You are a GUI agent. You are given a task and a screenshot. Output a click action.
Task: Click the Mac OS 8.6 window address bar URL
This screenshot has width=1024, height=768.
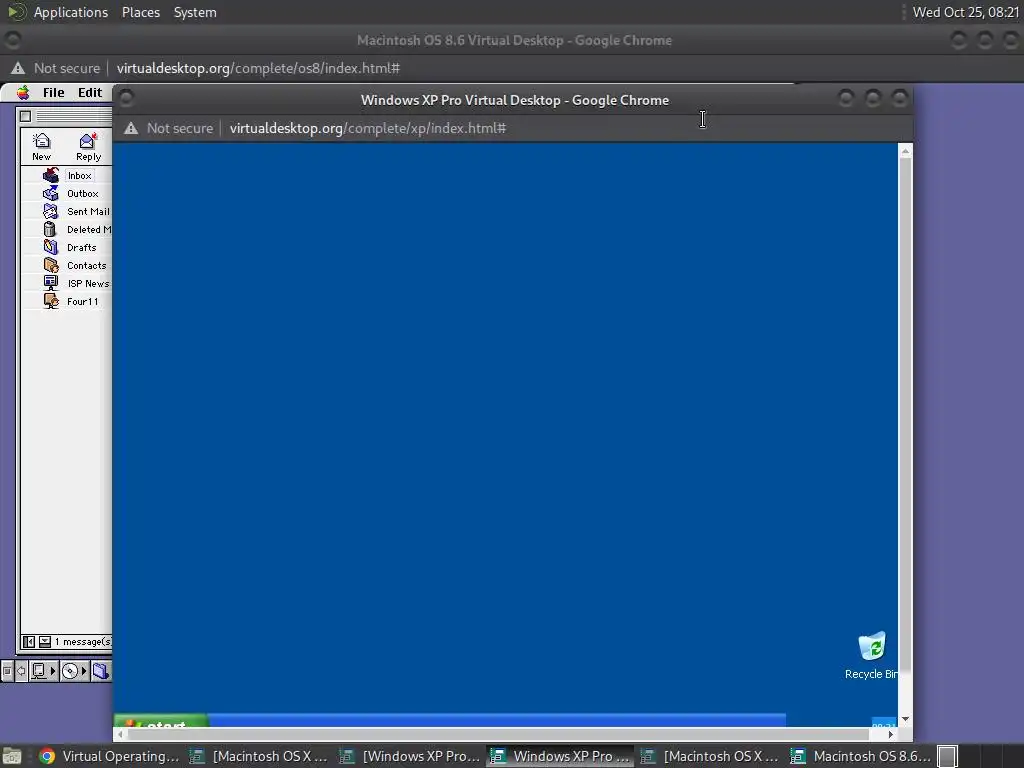[258, 68]
